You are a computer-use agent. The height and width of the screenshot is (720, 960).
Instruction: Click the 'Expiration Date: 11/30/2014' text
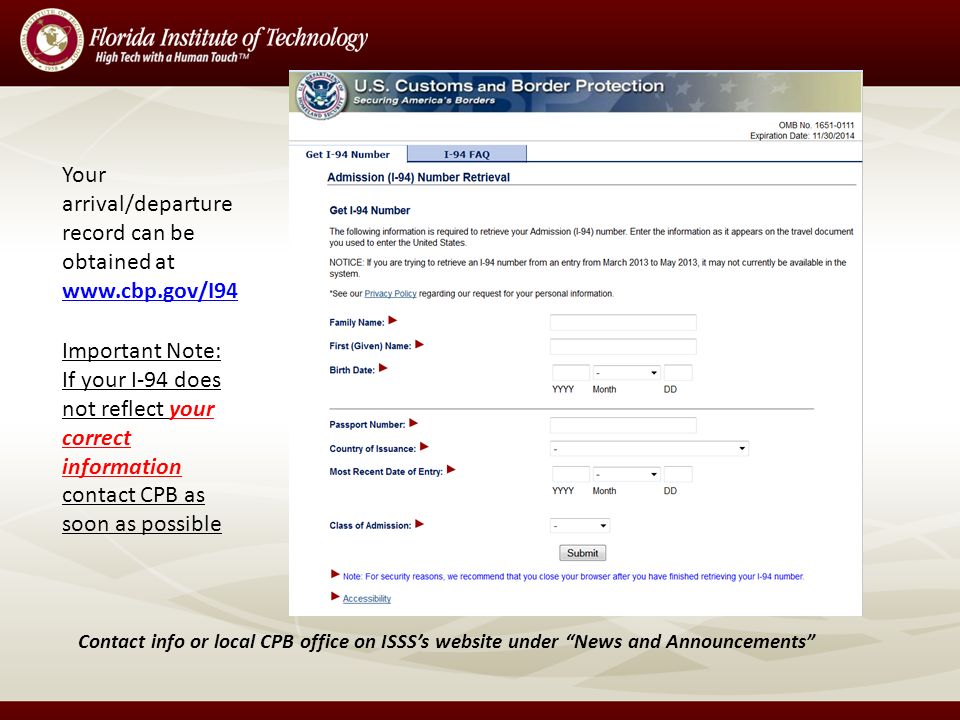[802, 136]
